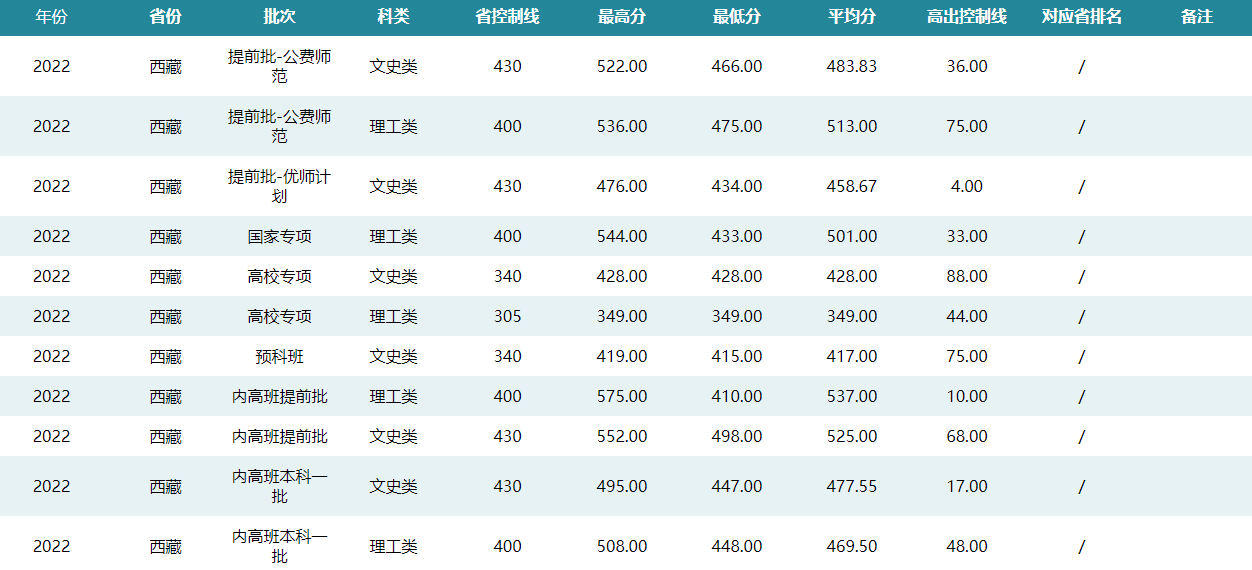The width and height of the screenshot is (1252, 570).
Task: Click the 305 control line value
Action: (x=507, y=316)
